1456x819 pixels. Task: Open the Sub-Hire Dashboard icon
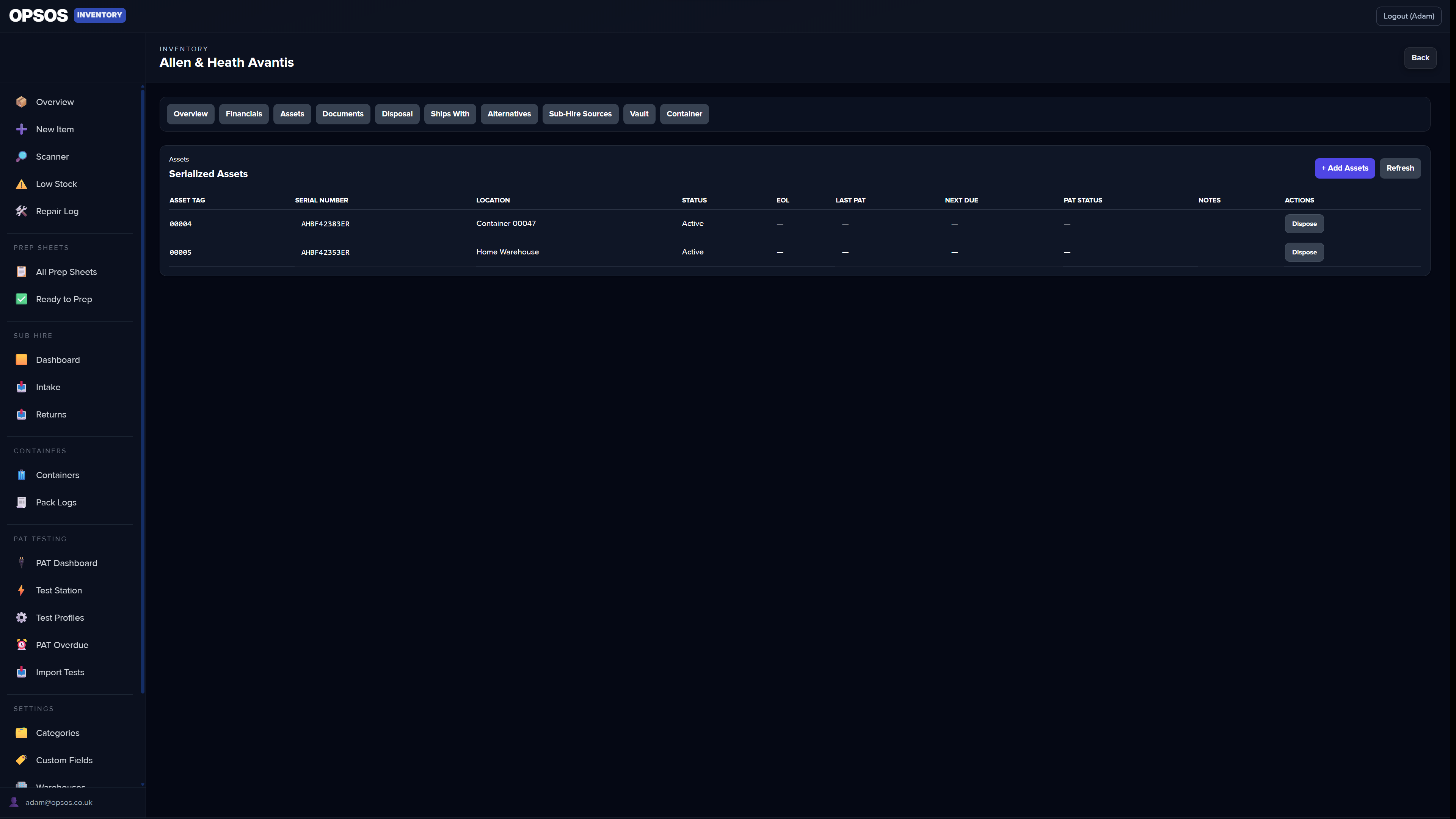point(21,359)
